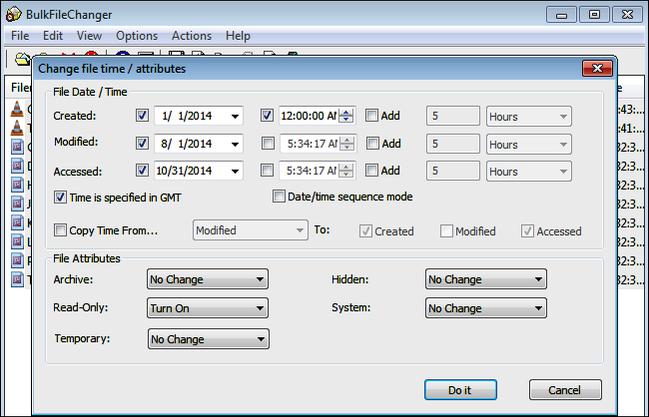Click the disabled Created target checkbox
649x417 pixels.
[x=365, y=231]
